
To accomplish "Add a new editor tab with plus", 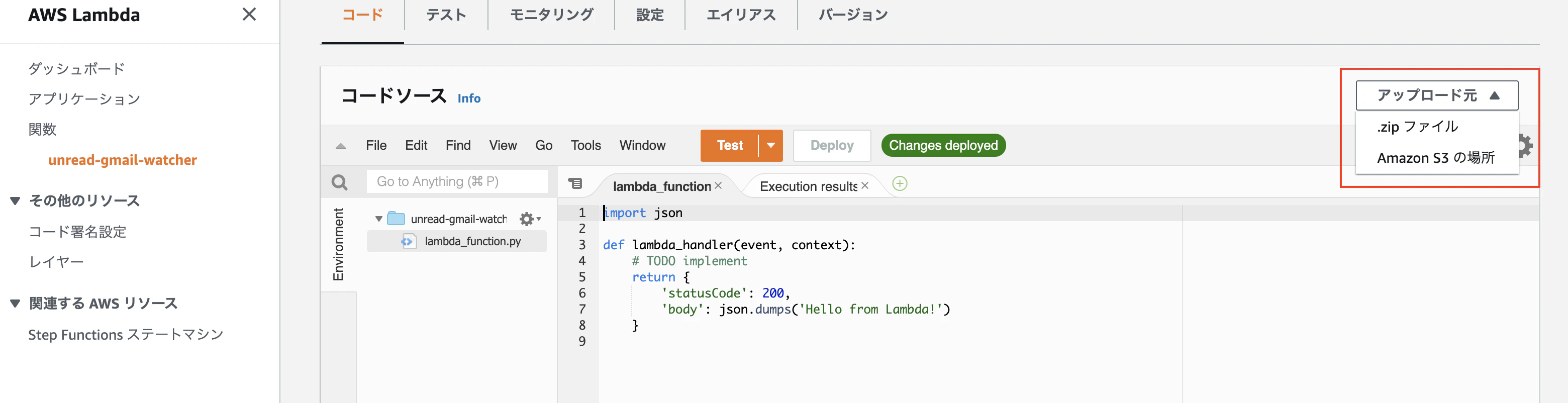I will pos(900,183).
